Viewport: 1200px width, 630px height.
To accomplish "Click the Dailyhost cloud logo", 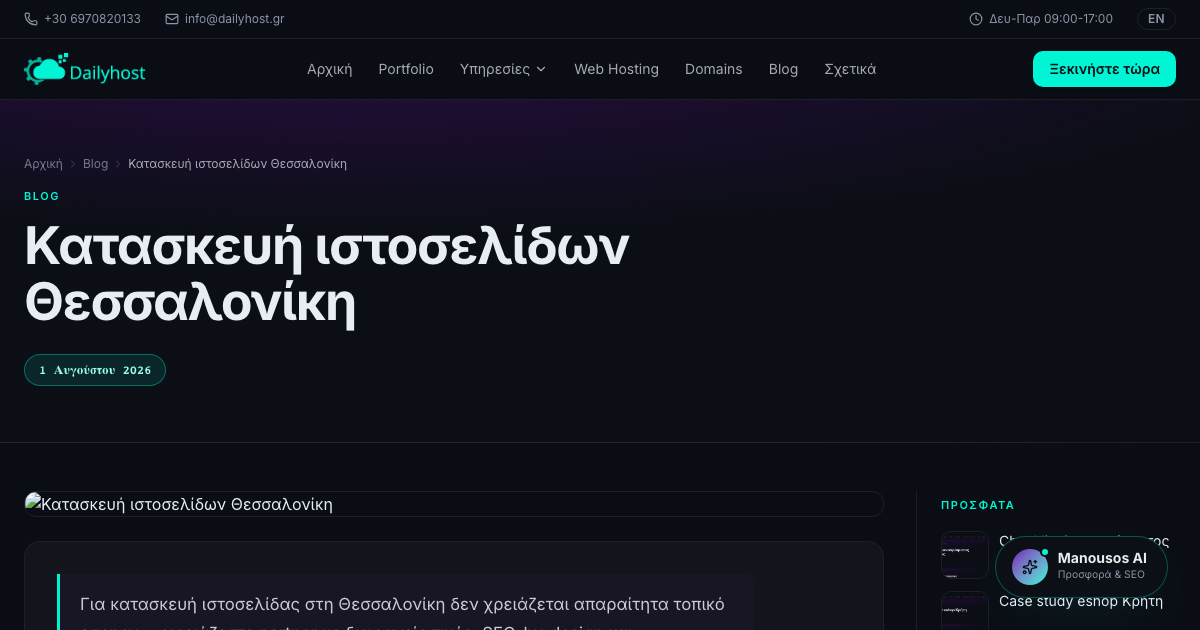I will 85,69.
